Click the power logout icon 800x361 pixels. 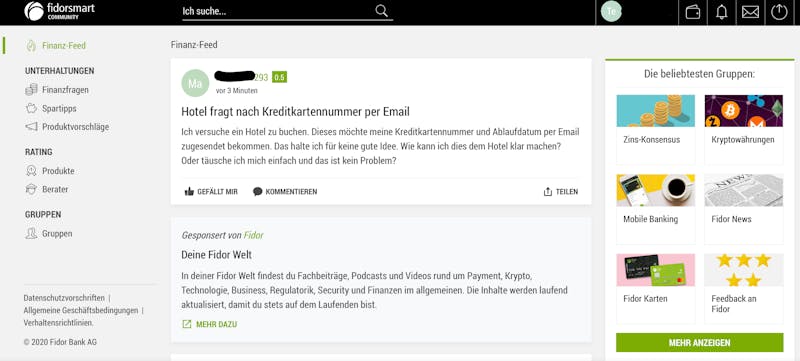tap(779, 11)
